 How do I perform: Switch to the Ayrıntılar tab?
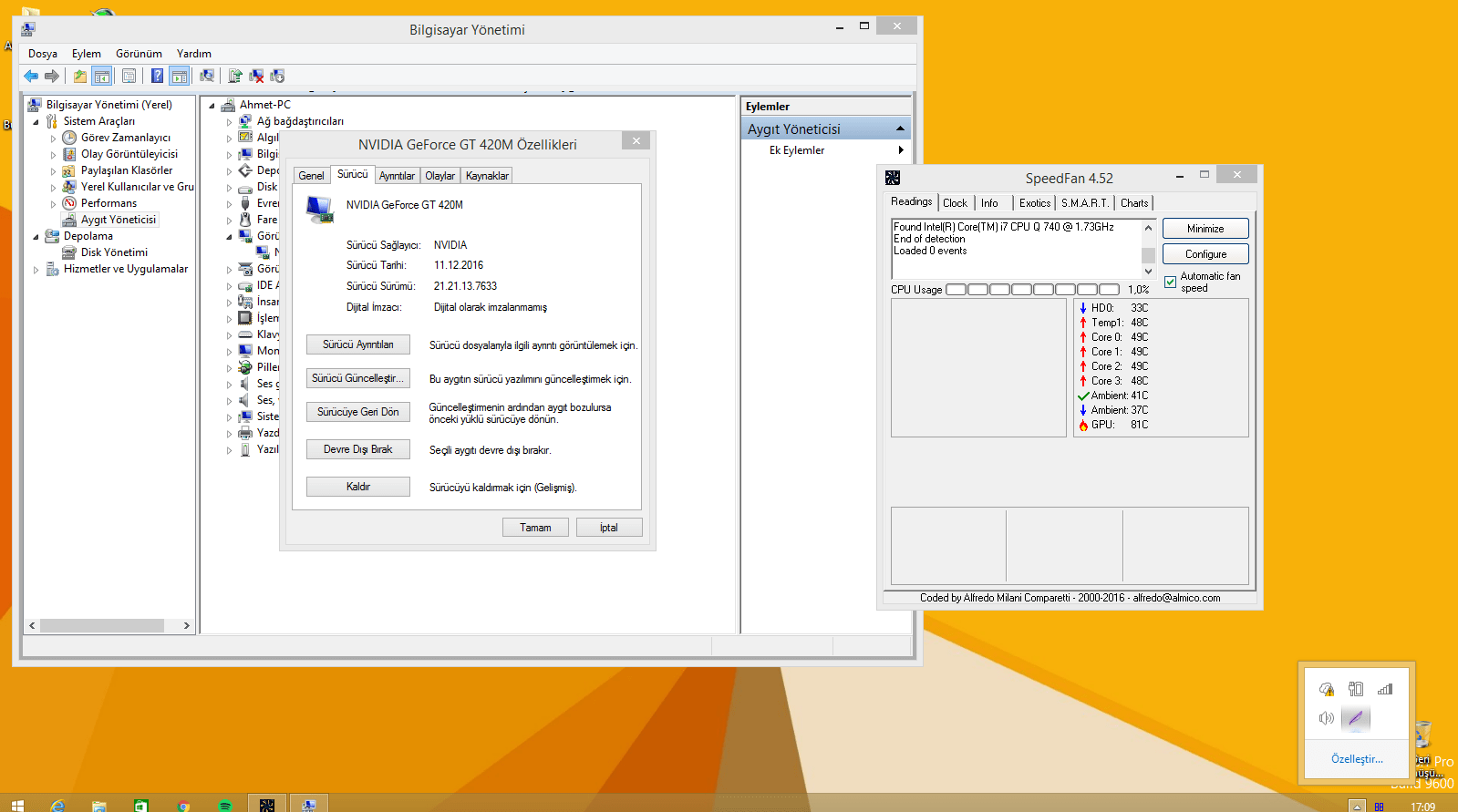pos(397,176)
